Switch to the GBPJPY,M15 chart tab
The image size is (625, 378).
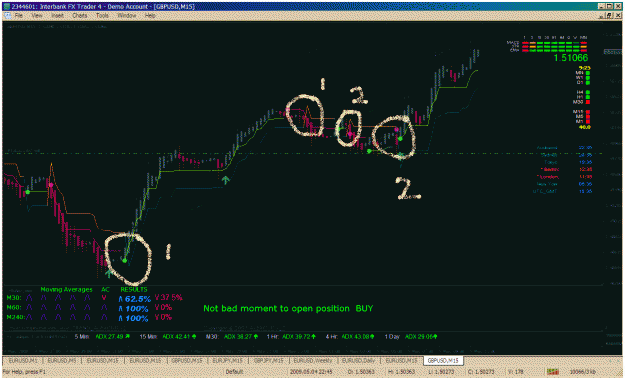[269, 360]
